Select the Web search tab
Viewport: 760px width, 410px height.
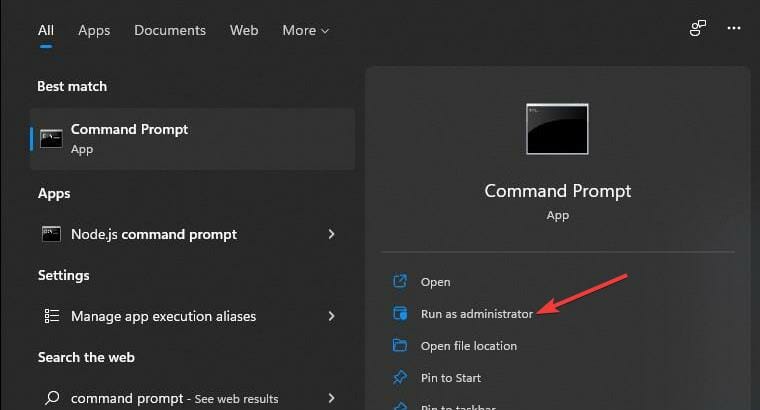(244, 30)
